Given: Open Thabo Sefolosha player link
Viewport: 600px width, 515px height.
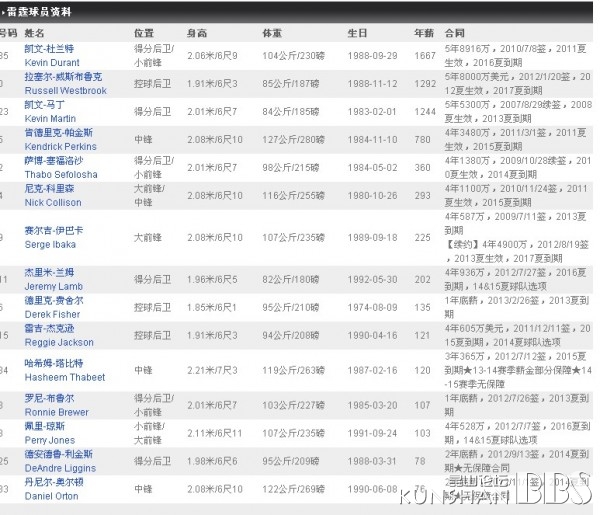Looking at the screenshot, I should (61, 174).
